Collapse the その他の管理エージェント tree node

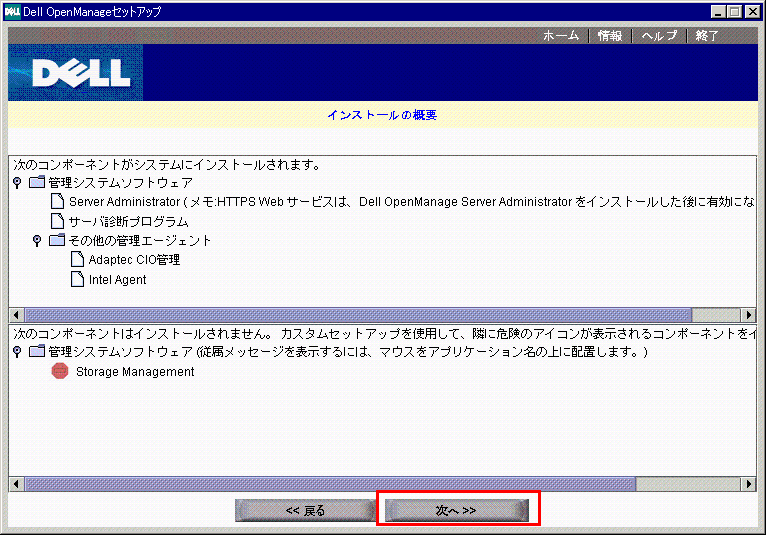pyautogui.click(x=37, y=240)
